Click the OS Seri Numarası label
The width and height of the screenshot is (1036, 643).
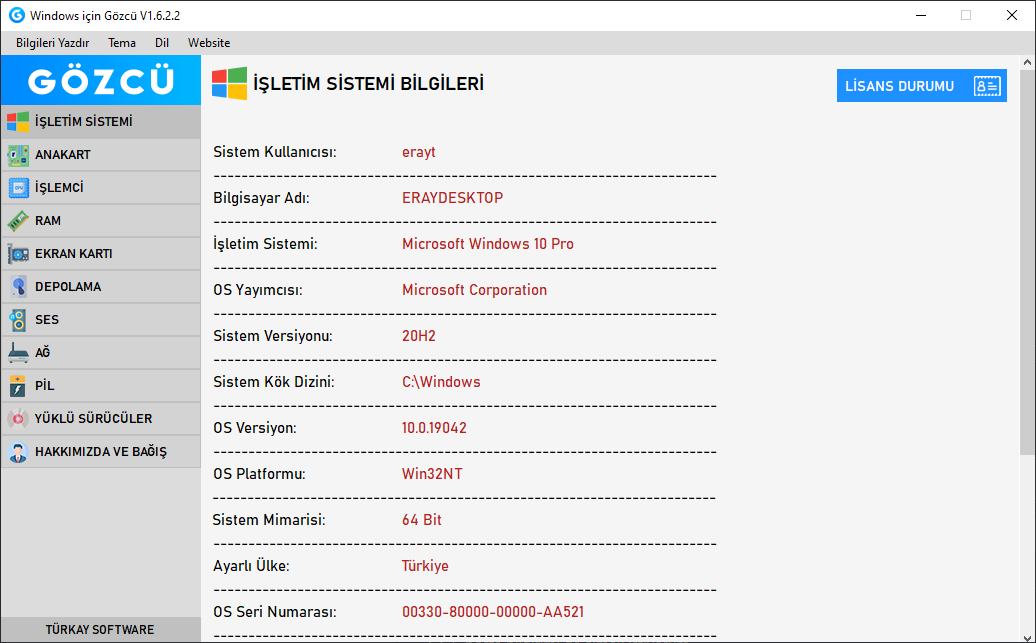pyautogui.click(x=275, y=612)
